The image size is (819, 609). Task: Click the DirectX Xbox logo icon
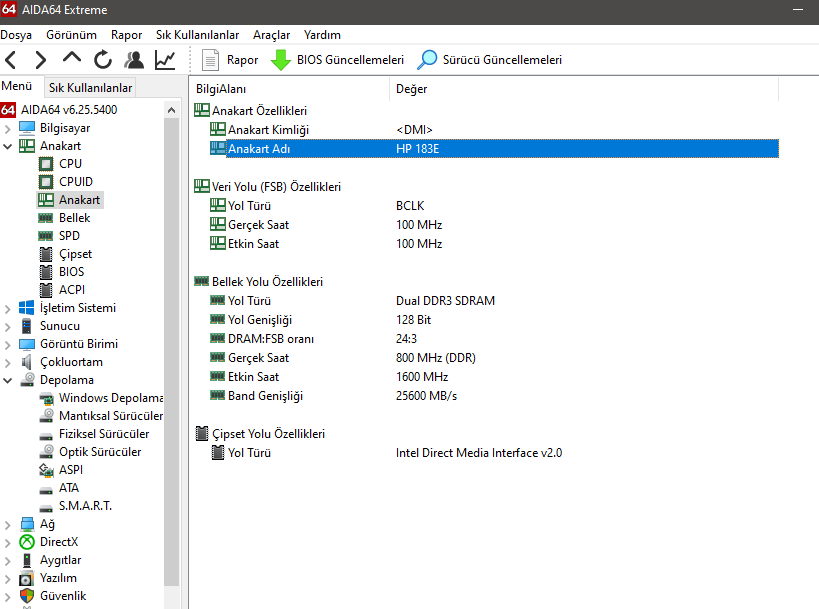(x=27, y=542)
